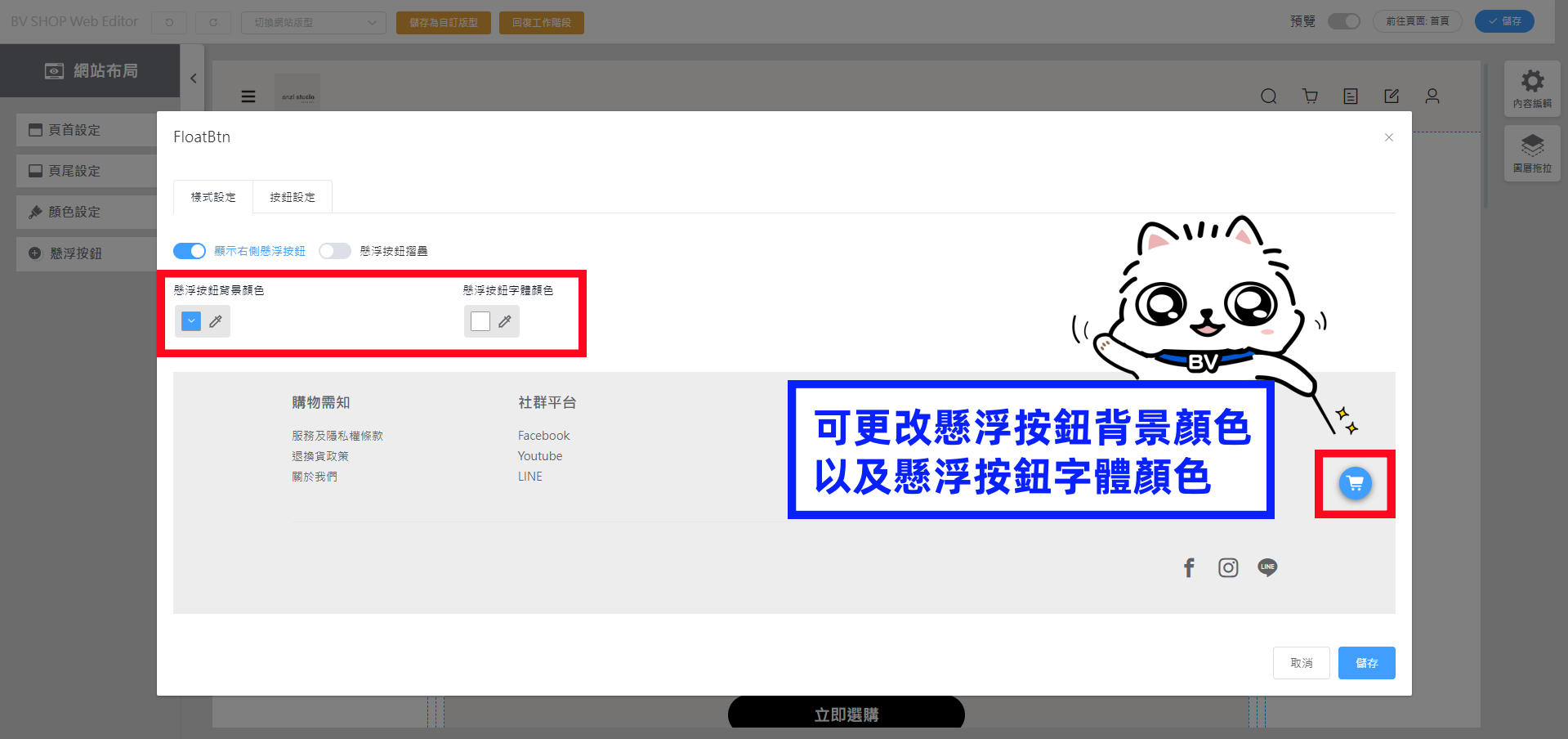Viewport: 1568px width, 739px height.
Task: Click the search magnifier icon in header
Action: tap(1268, 96)
